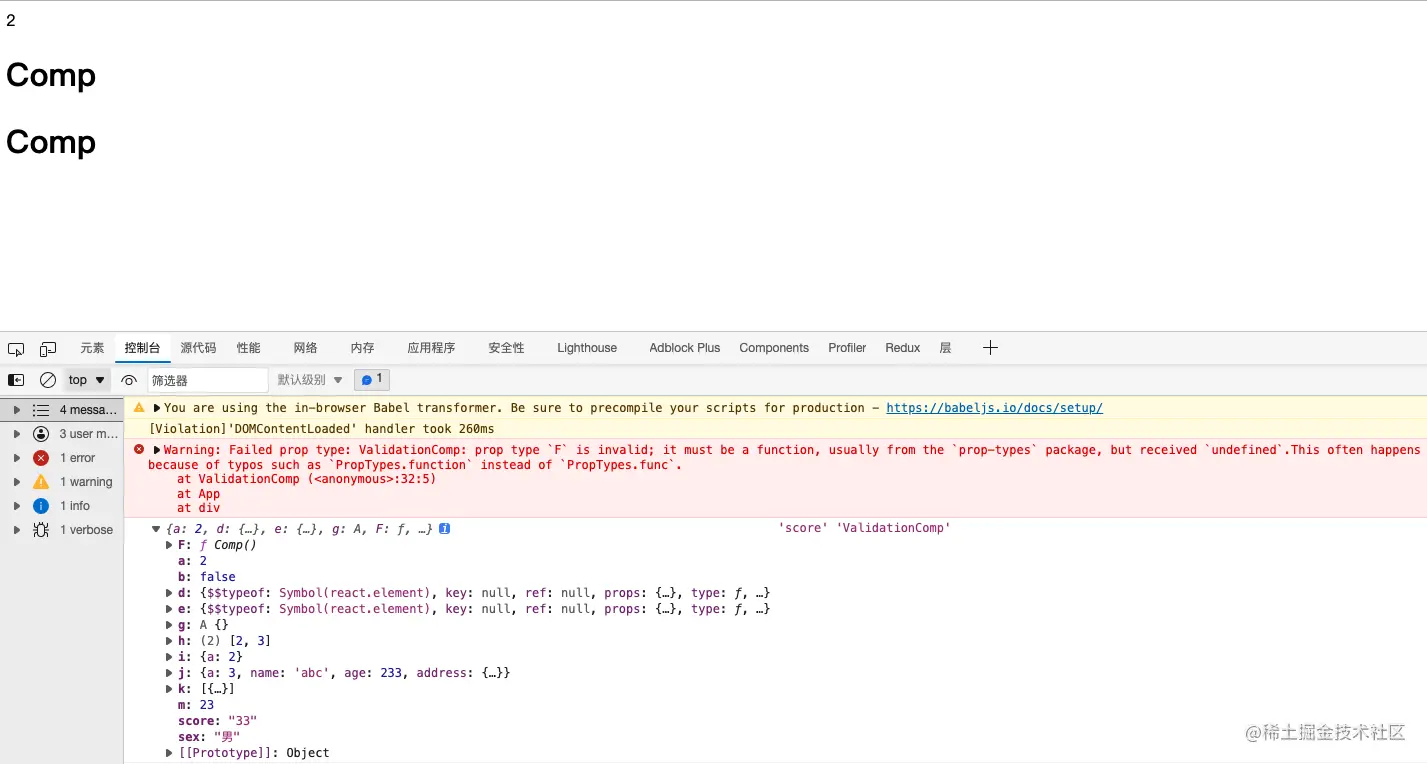Click the list icon beside 4 messages
1427x764 pixels.
click(x=41, y=410)
